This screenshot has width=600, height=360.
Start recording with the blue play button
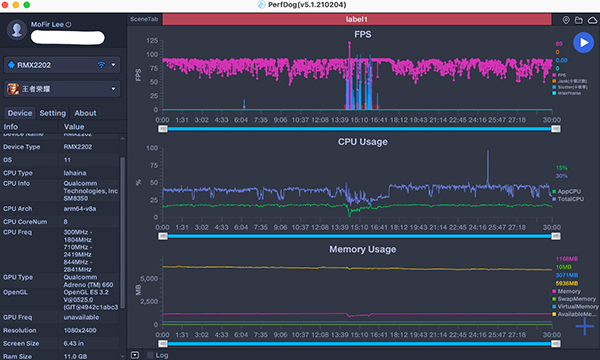point(583,42)
